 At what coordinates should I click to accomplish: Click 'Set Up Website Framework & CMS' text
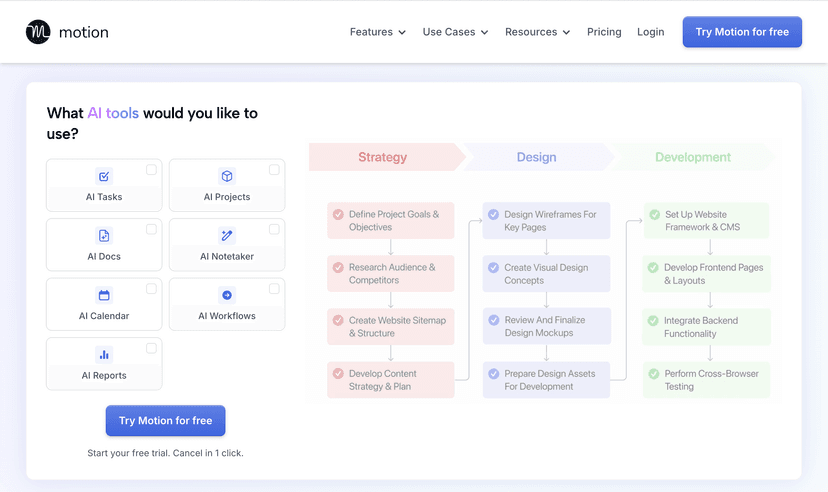[x=702, y=221]
